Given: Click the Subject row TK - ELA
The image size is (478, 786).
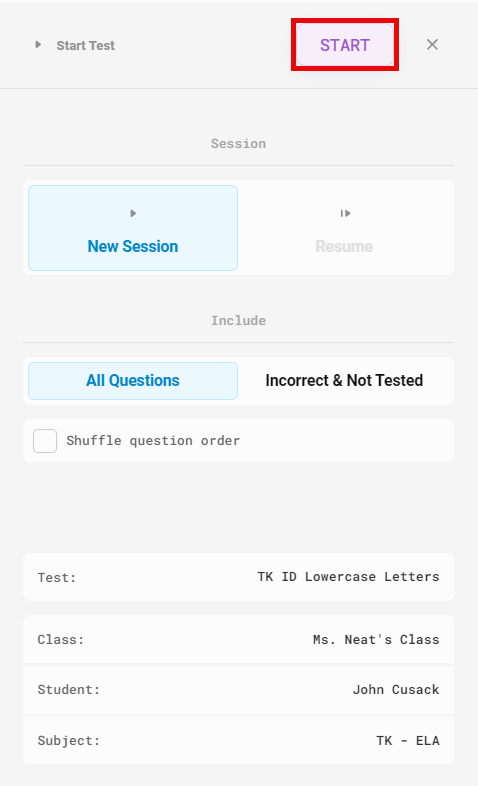Looking at the screenshot, I should tap(238, 740).
